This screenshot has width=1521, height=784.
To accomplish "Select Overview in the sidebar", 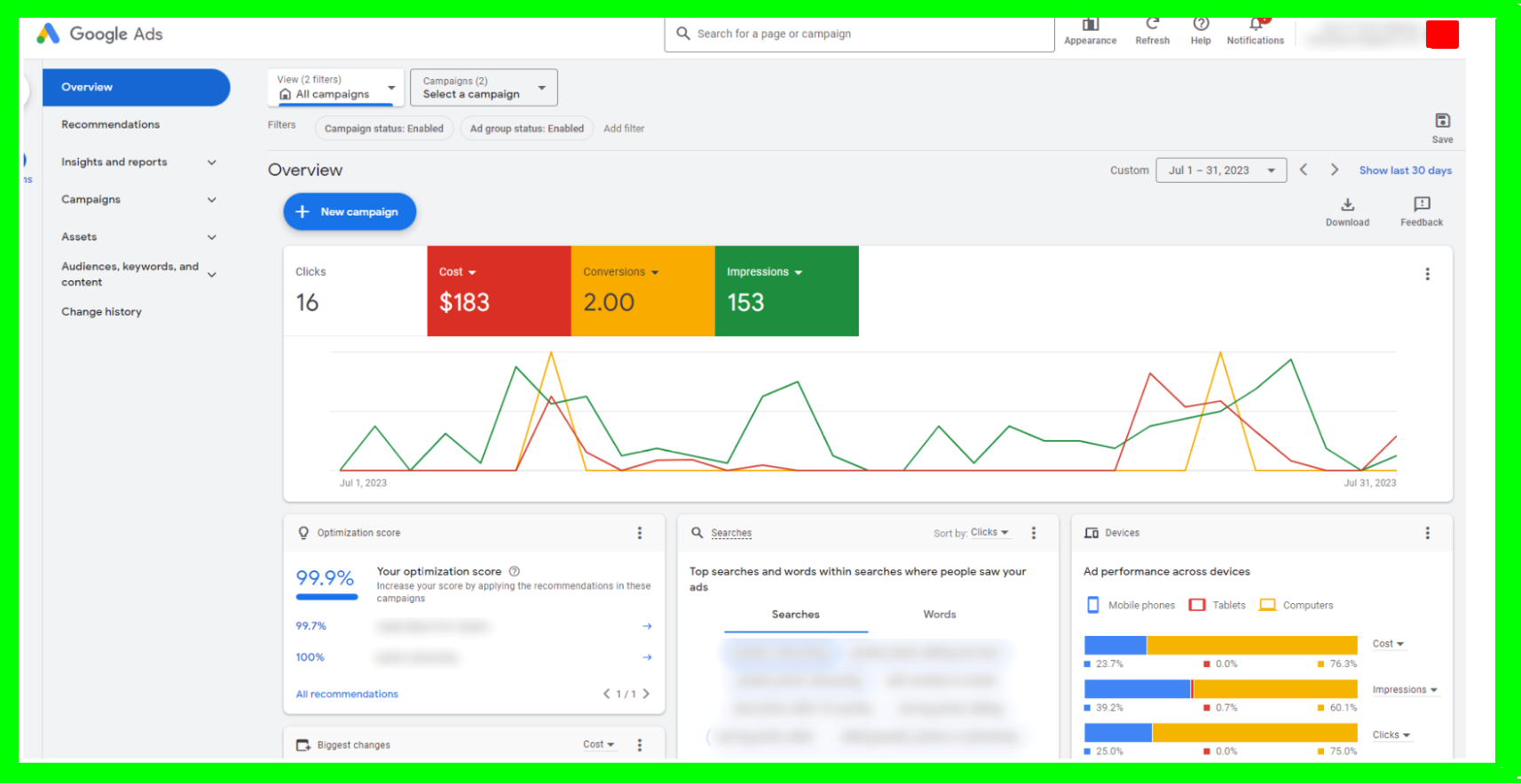I will click(x=136, y=87).
